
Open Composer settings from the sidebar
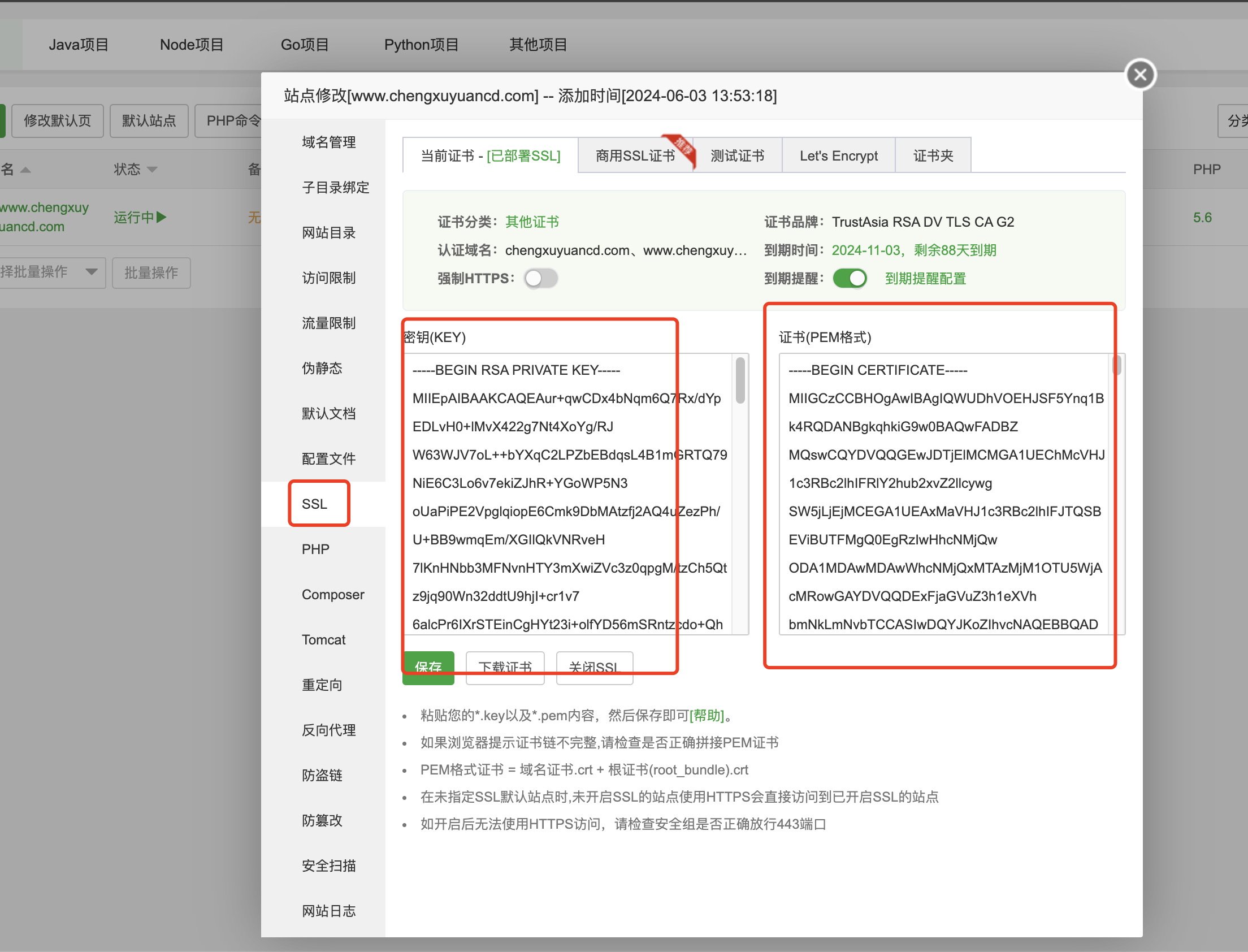(x=332, y=594)
